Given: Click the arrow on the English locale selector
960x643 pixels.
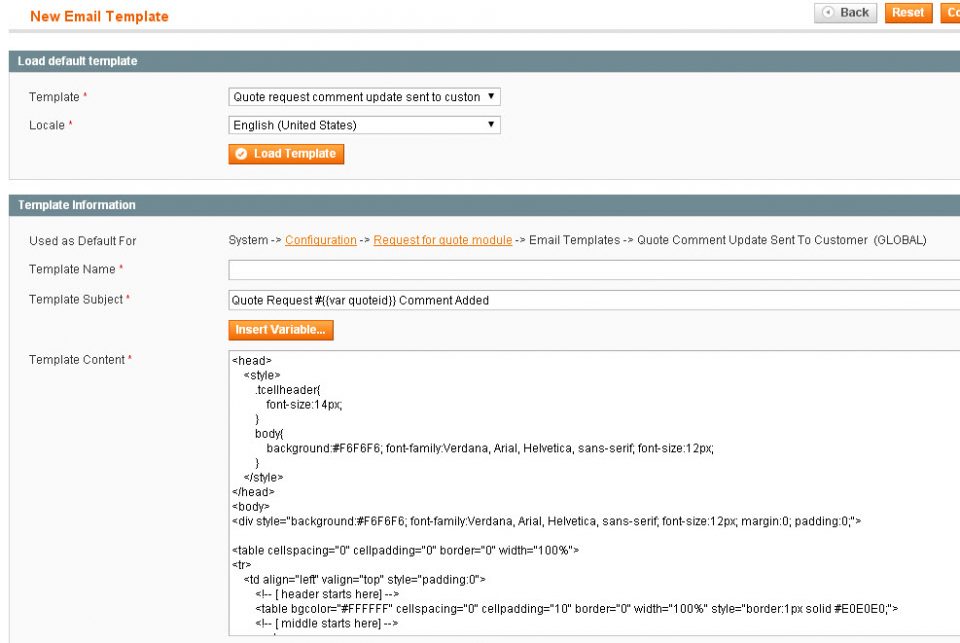Looking at the screenshot, I should tap(491, 124).
